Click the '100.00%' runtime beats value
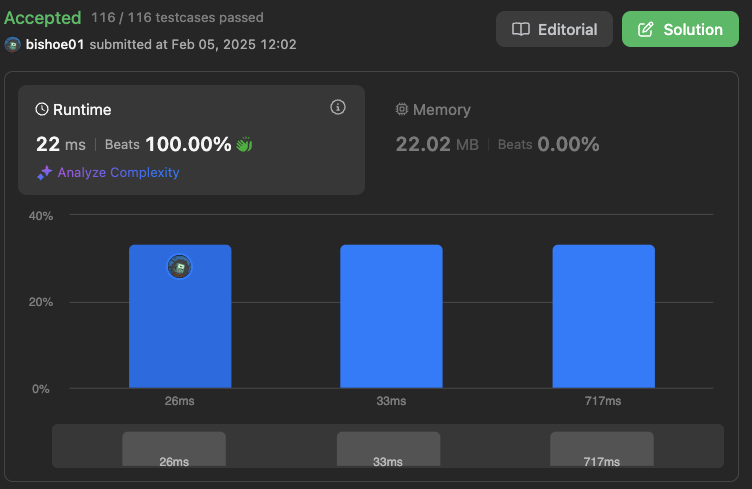The height and width of the screenshot is (489, 752). coord(188,144)
